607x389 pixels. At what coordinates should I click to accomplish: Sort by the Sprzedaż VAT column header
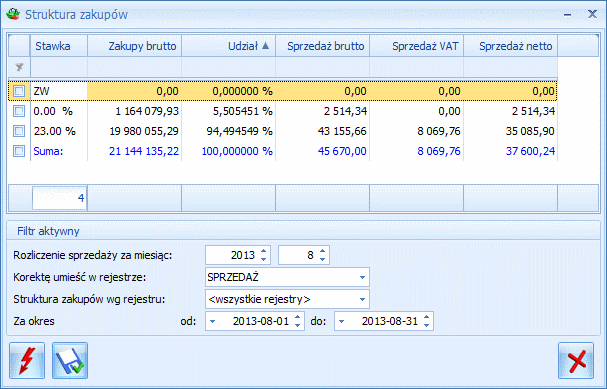point(417,46)
